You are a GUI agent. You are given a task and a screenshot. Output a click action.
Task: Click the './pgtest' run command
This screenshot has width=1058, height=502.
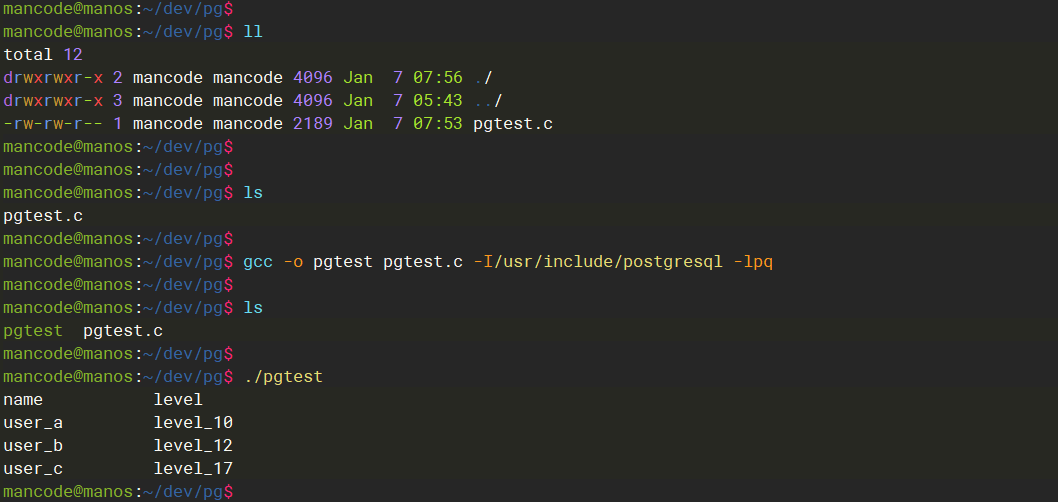[283, 377]
